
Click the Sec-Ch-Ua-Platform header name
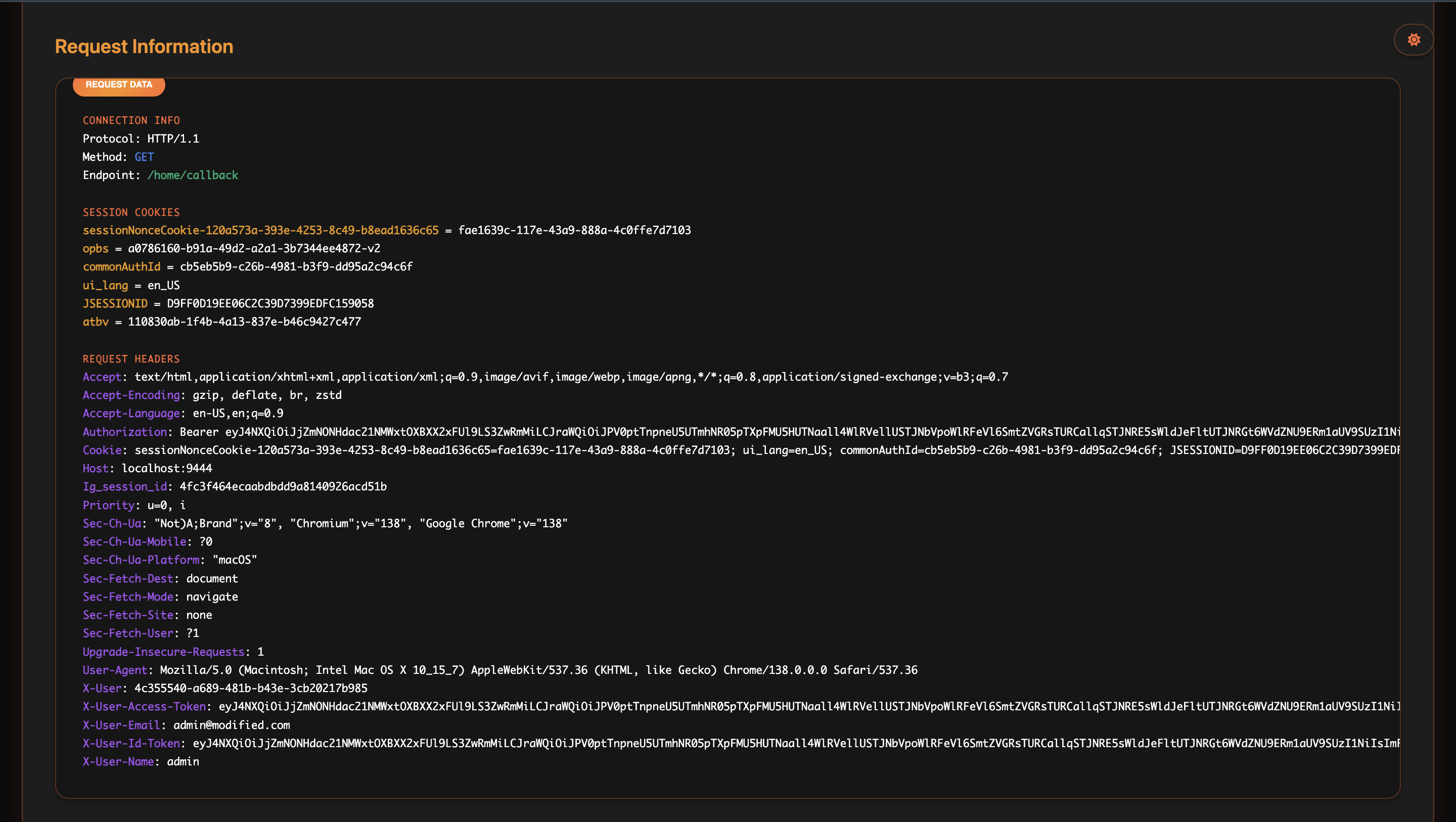[x=141, y=560]
